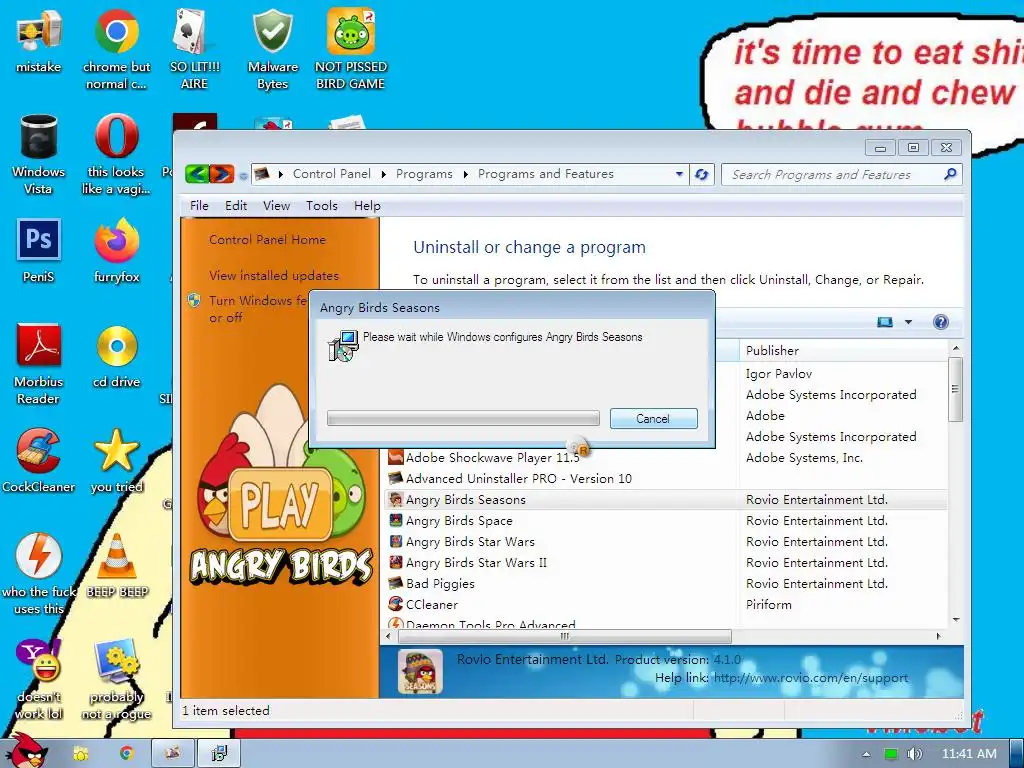Open the 'you tried' star icon
This screenshot has height=768, width=1024.
[116, 461]
